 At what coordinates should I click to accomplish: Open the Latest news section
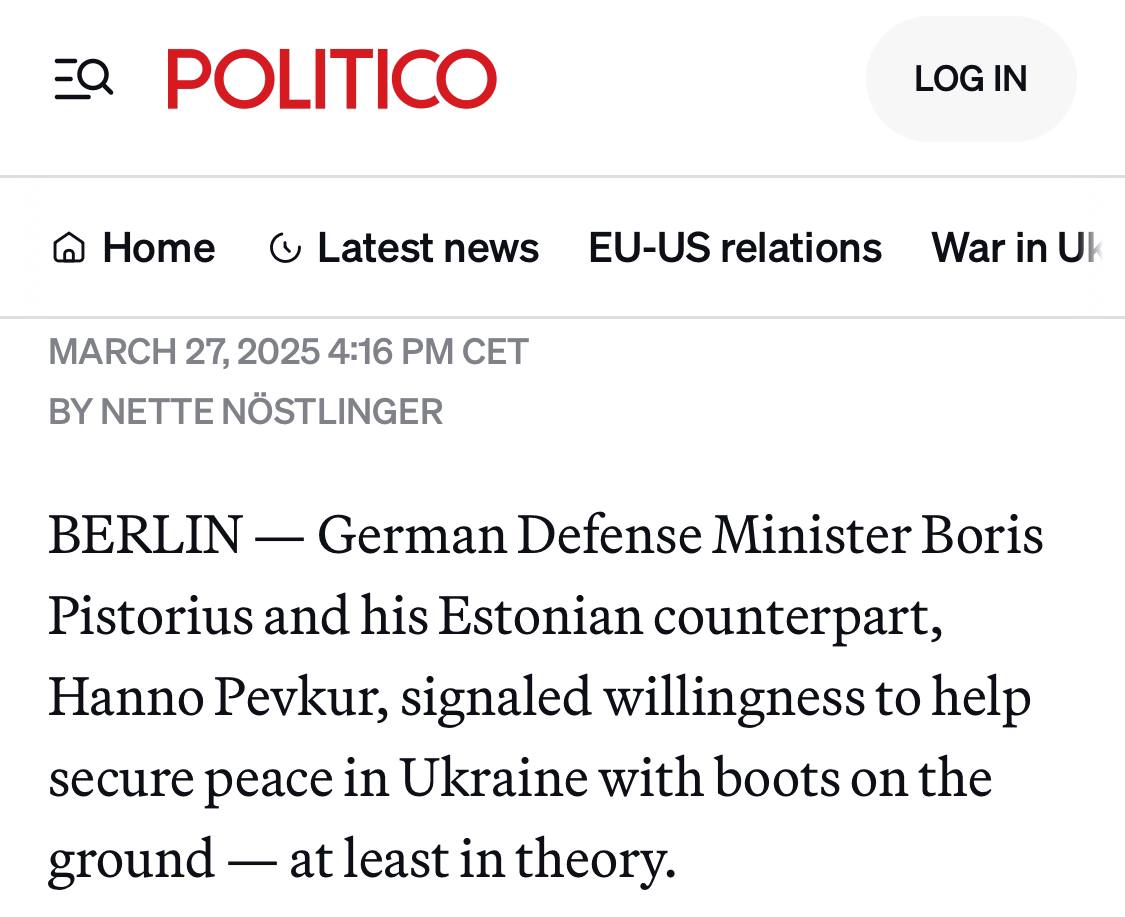[x=428, y=248]
